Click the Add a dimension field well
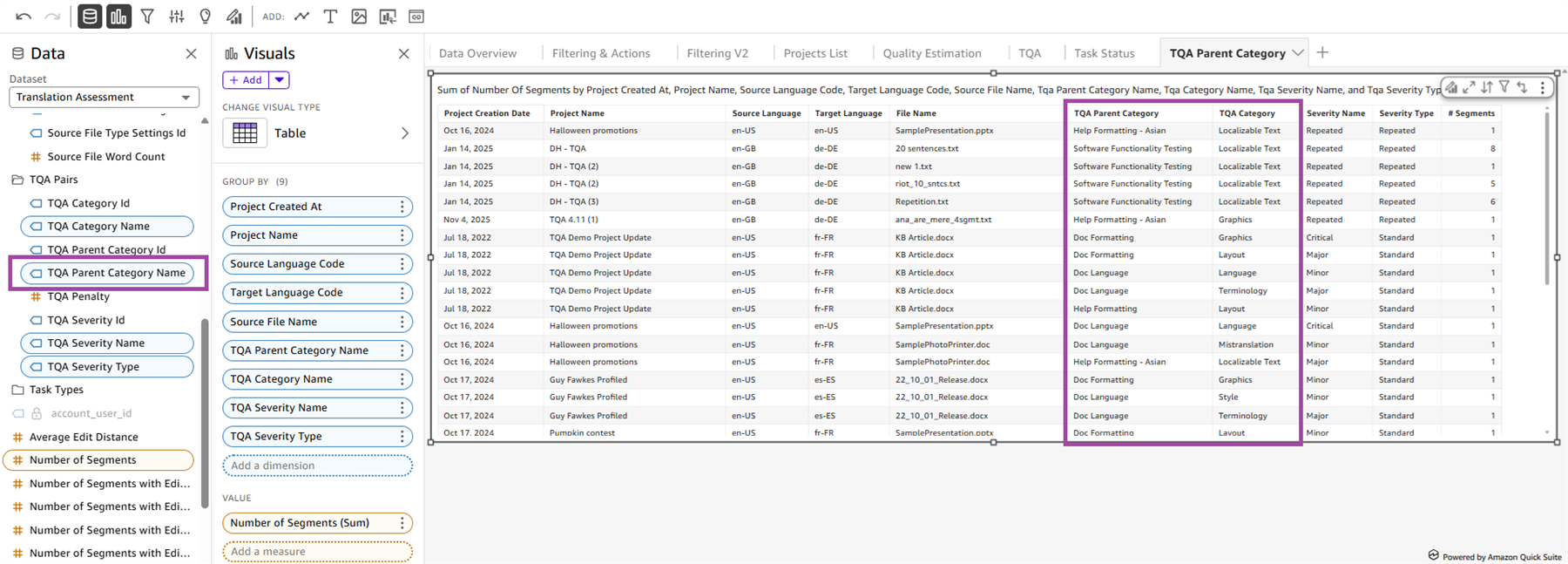The height and width of the screenshot is (564, 1568). [x=317, y=465]
